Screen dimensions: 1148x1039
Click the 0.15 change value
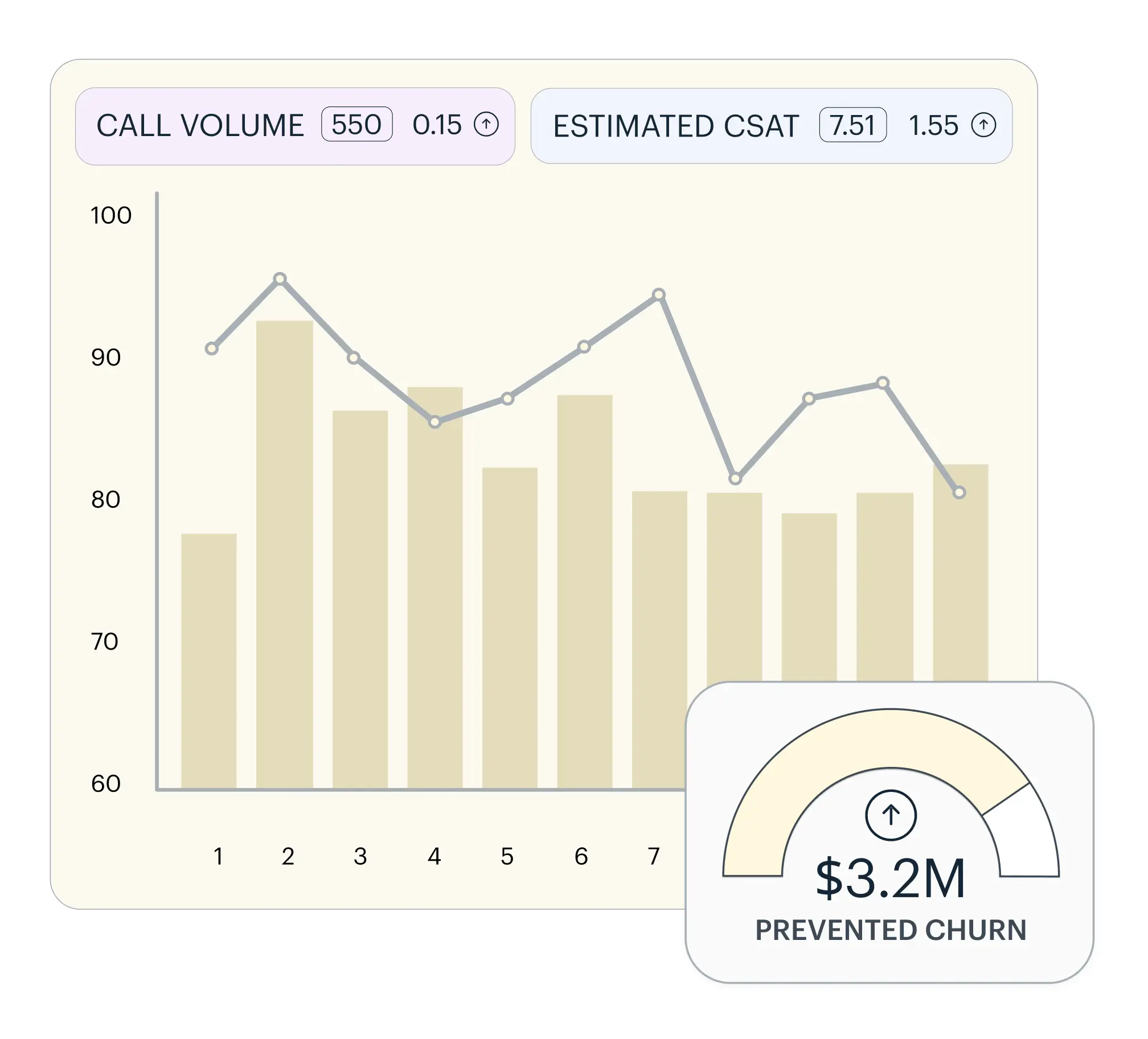coord(437,125)
